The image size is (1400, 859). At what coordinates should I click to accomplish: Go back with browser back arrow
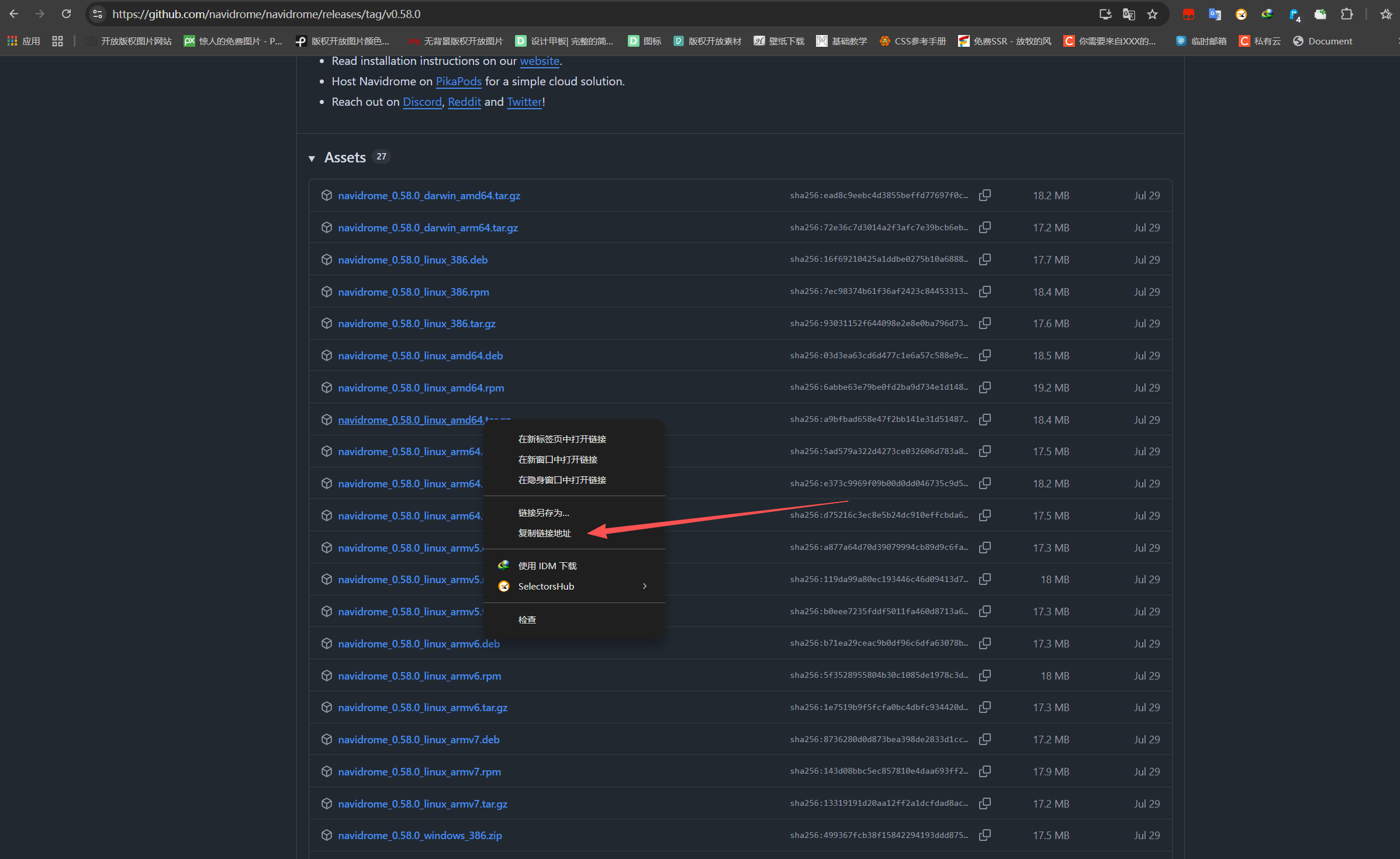pyautogui.click(x=14, y=14)
